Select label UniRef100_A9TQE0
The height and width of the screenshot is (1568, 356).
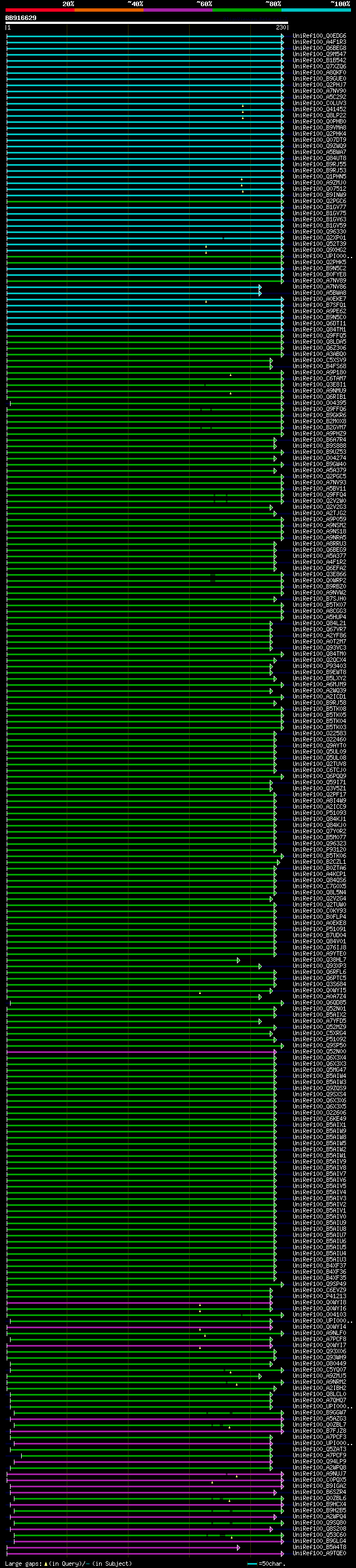click(319, 1553)
